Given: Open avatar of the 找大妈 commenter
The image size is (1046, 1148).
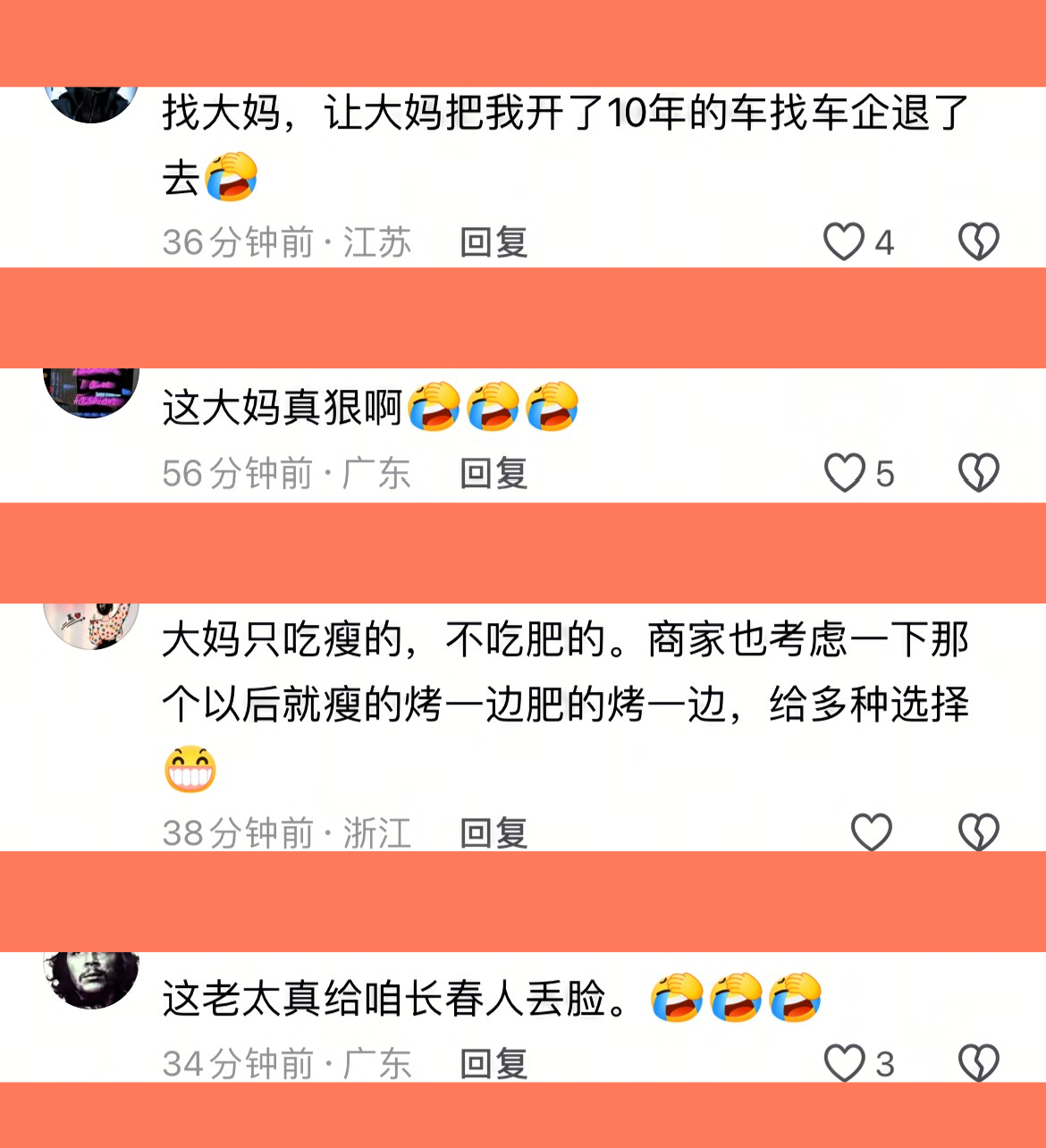Looking at the screenshot, I should [91, 104].
